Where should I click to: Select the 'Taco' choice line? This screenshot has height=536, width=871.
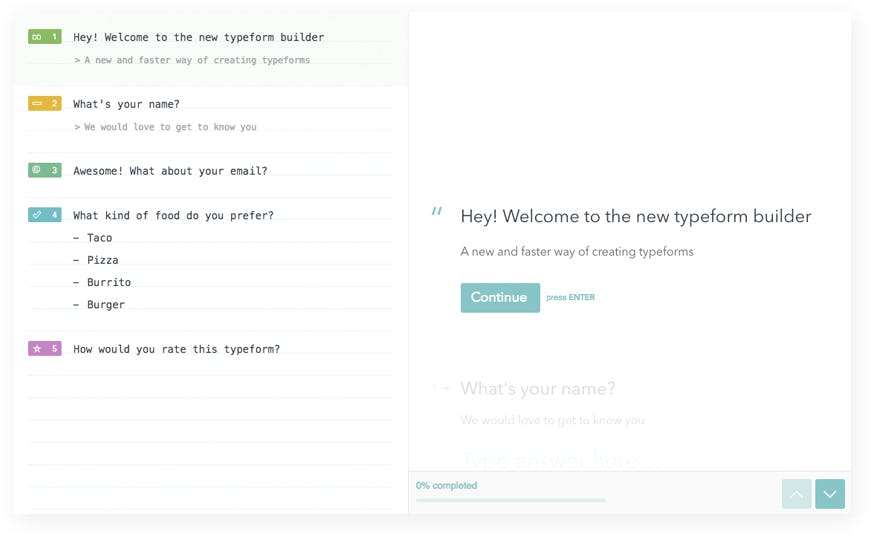[x=99, y=238]
